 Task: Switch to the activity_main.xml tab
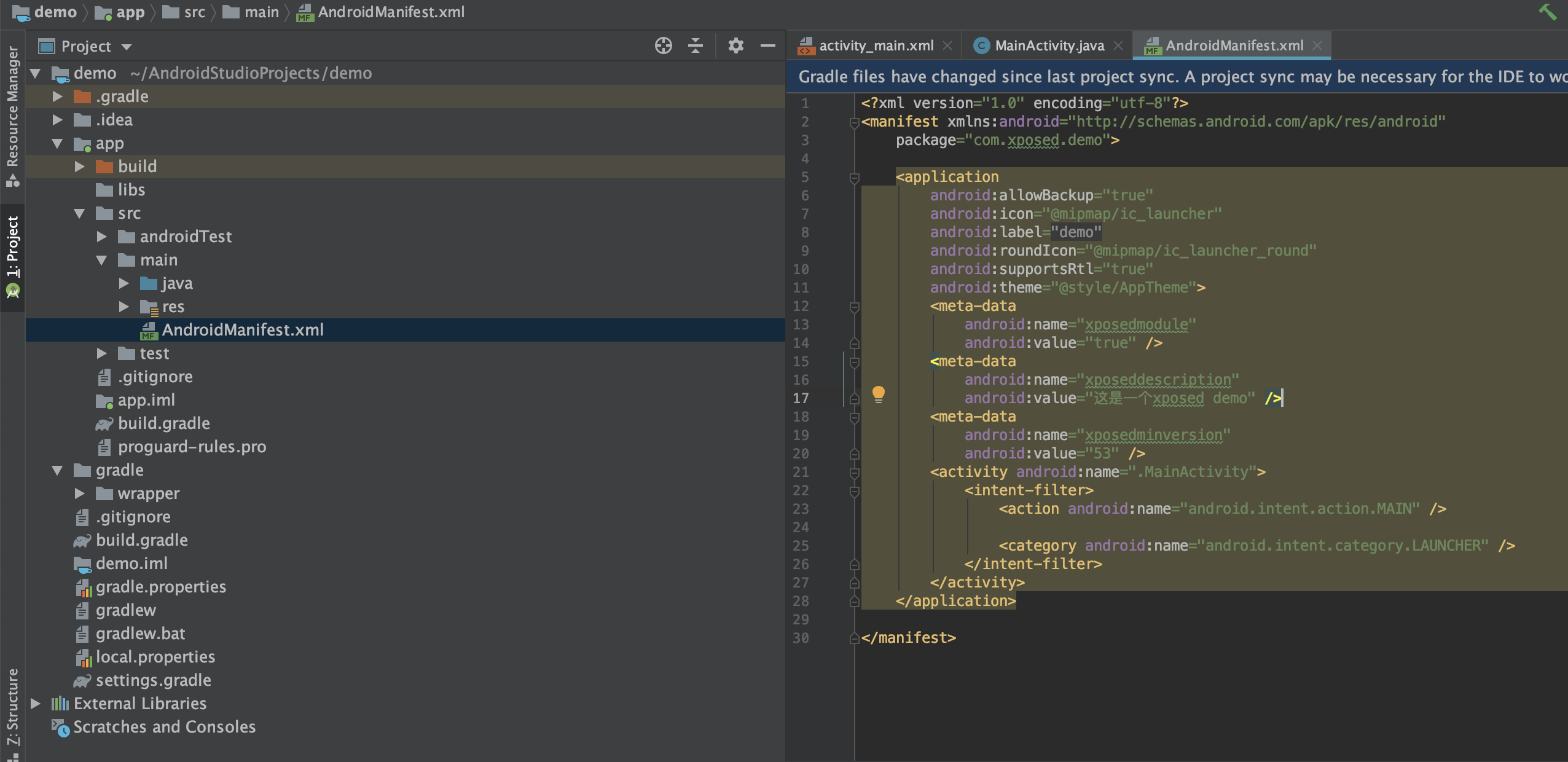tap(875, 45)
